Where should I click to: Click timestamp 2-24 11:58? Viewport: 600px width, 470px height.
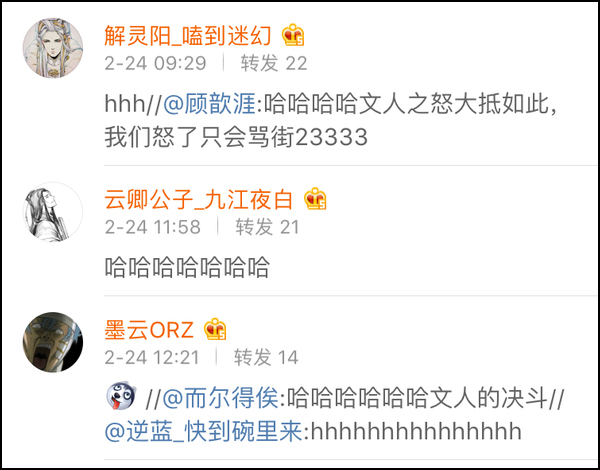(153, 227)
